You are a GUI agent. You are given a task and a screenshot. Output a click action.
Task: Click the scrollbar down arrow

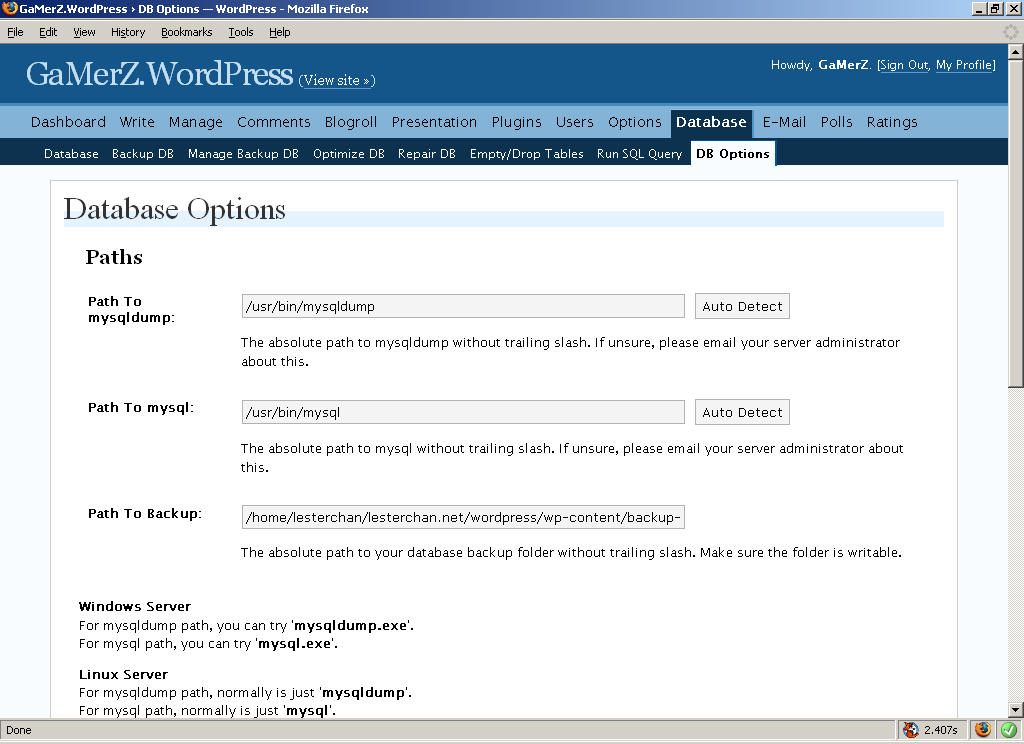tap(1016, 710)
